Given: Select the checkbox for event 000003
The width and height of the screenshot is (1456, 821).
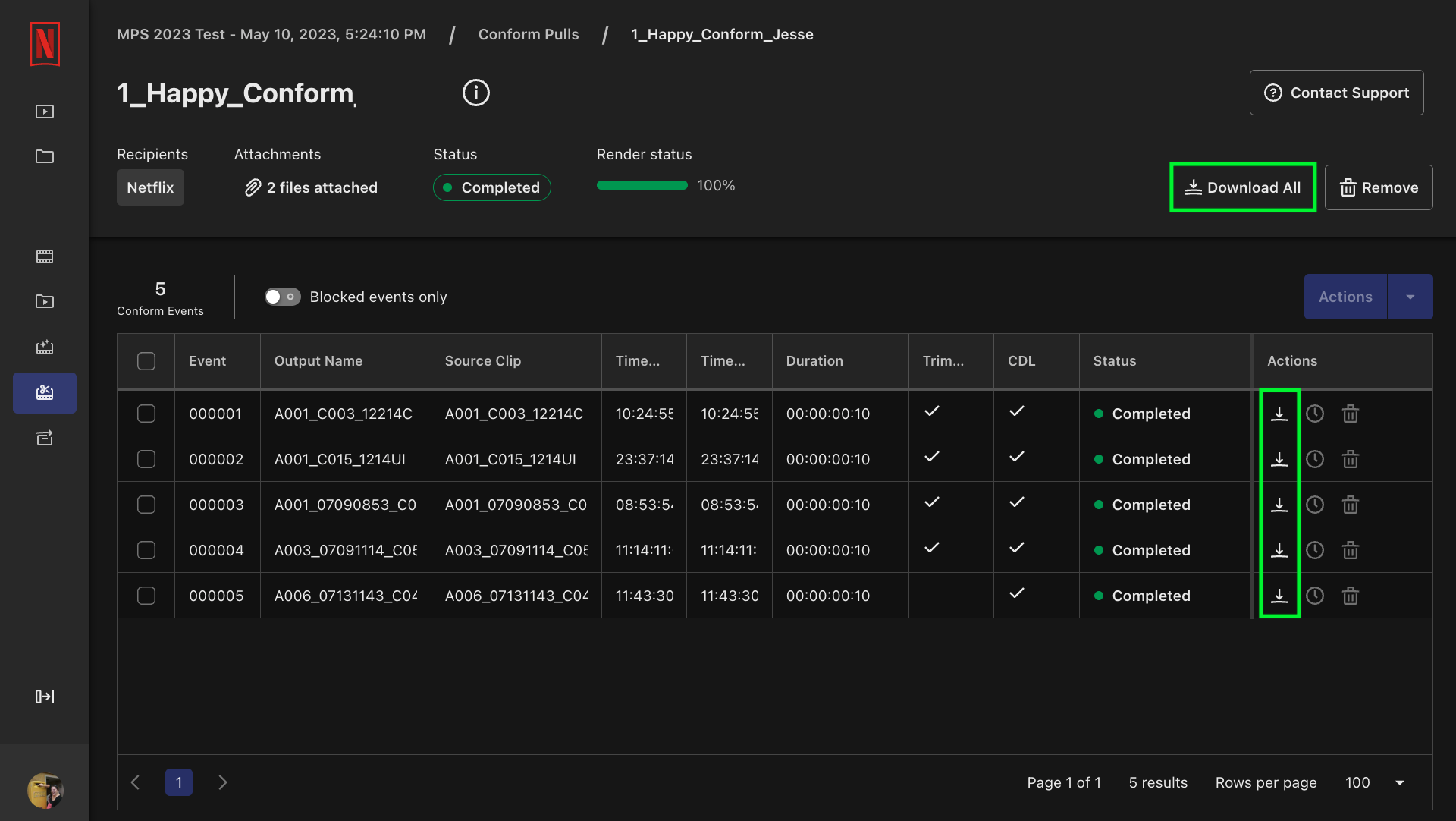Looking at the screenshot, I should 146,505.
